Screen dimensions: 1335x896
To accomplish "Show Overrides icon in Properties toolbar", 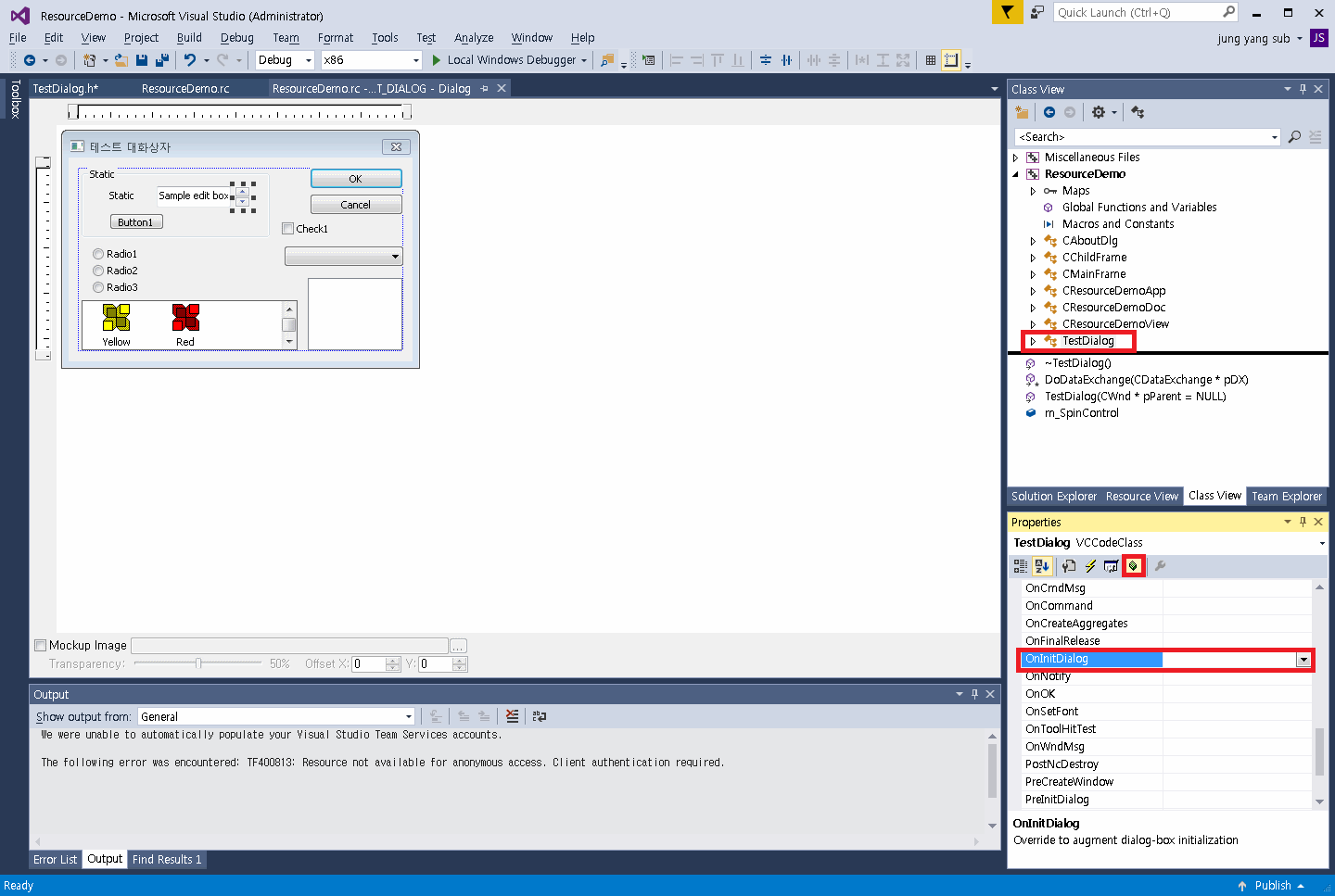I will (1133, 566).
